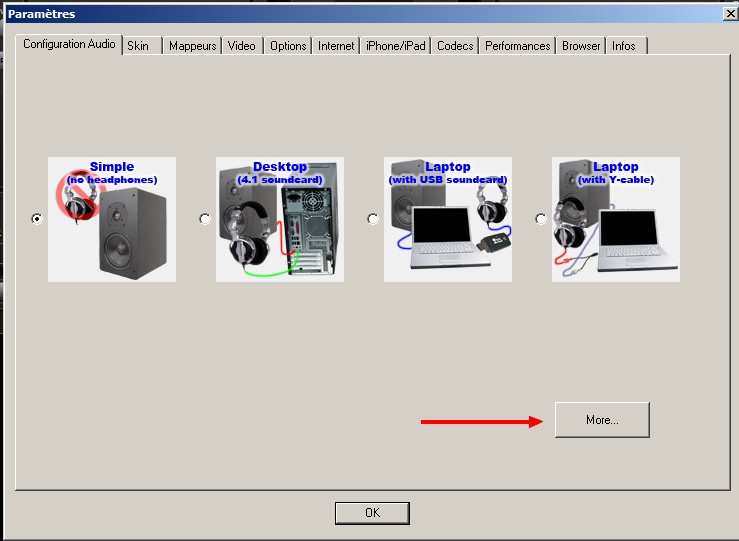Open the Skin tab
Screen dimensions: 739x541
click(x=138, y=46)
